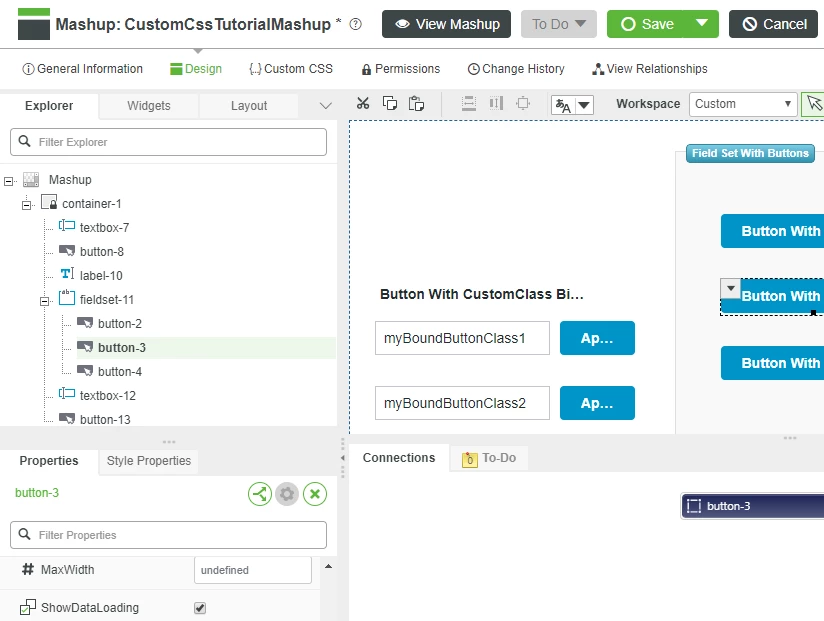The image size is (824, 621).
Task: Click the center widget alignment icon
Action: [x=523, y=104]
